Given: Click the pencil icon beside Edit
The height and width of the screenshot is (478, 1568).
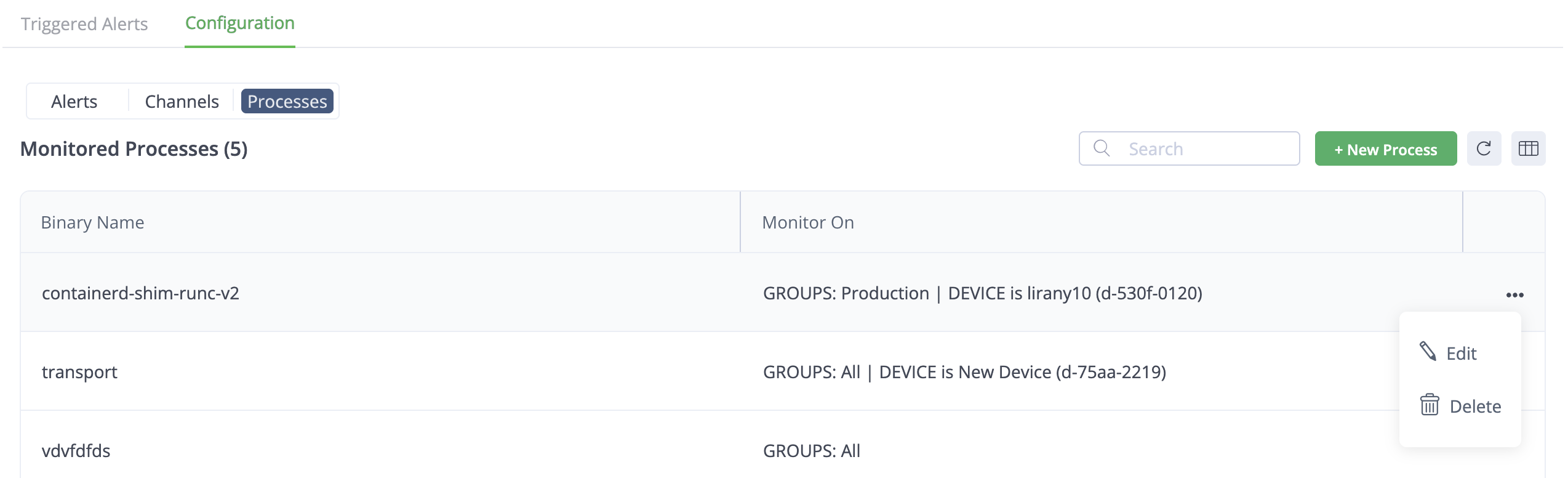Looking at the screenshot, I should pyautogui.click(x=1428, y=352).
